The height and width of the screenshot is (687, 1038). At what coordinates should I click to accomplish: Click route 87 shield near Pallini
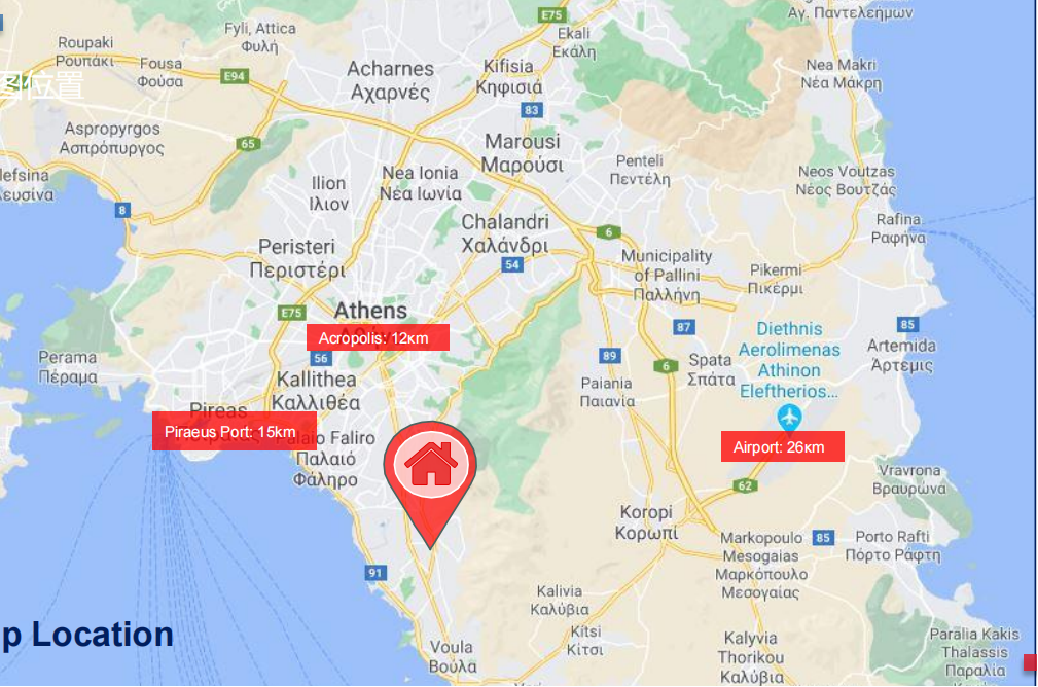click(x=683, y=326)
